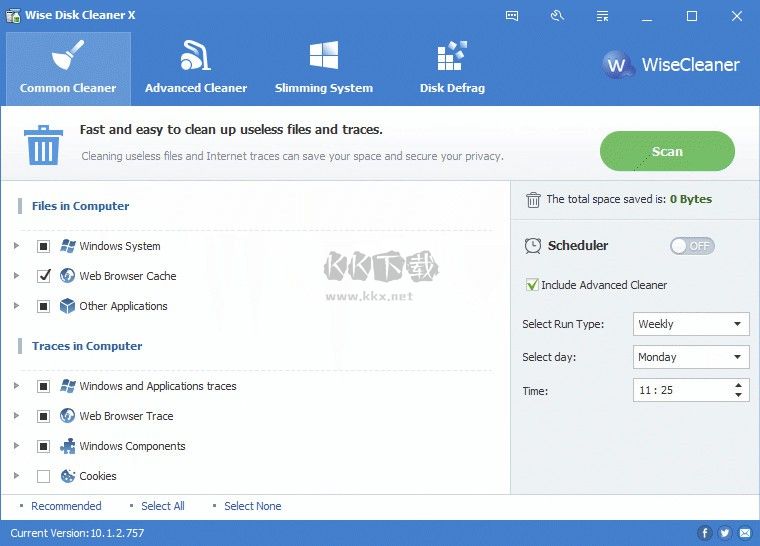
Task: Increase the time with the up stepper arrow
Action: (x=739, y=385)
